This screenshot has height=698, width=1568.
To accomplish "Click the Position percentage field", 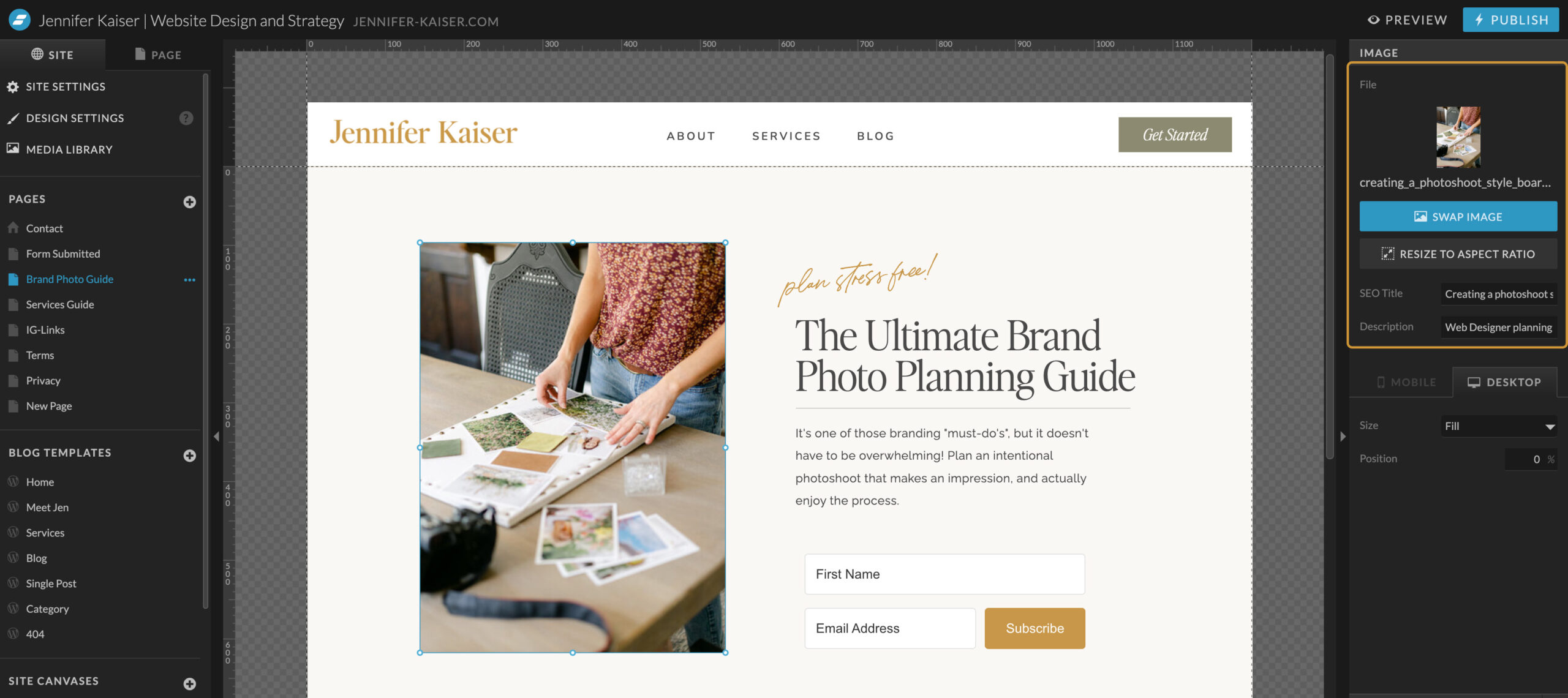I will pos(1530,459).
